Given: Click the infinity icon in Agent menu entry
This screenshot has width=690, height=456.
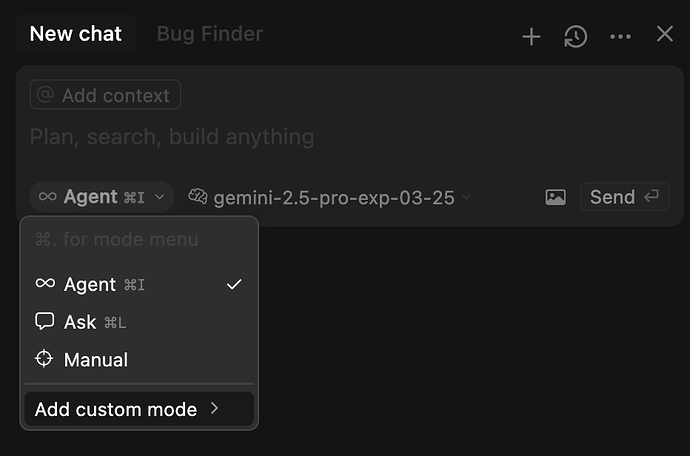Looking at the screenshot, I should click(45, 283).
